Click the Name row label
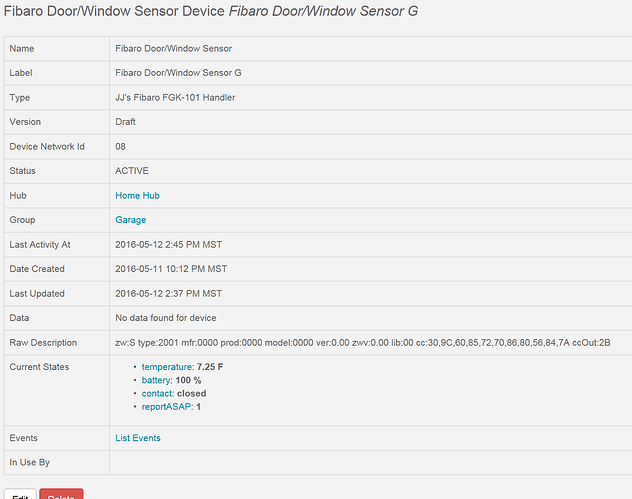Image resolution: width=632 pixels, height=499 pixels. (x=22, y=48)
